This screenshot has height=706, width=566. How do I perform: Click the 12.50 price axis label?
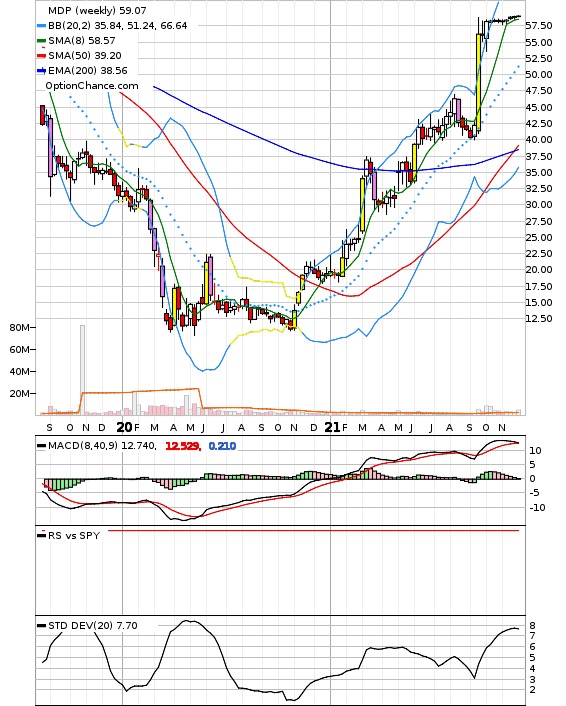pyautogui.click(x=539, y=319)
